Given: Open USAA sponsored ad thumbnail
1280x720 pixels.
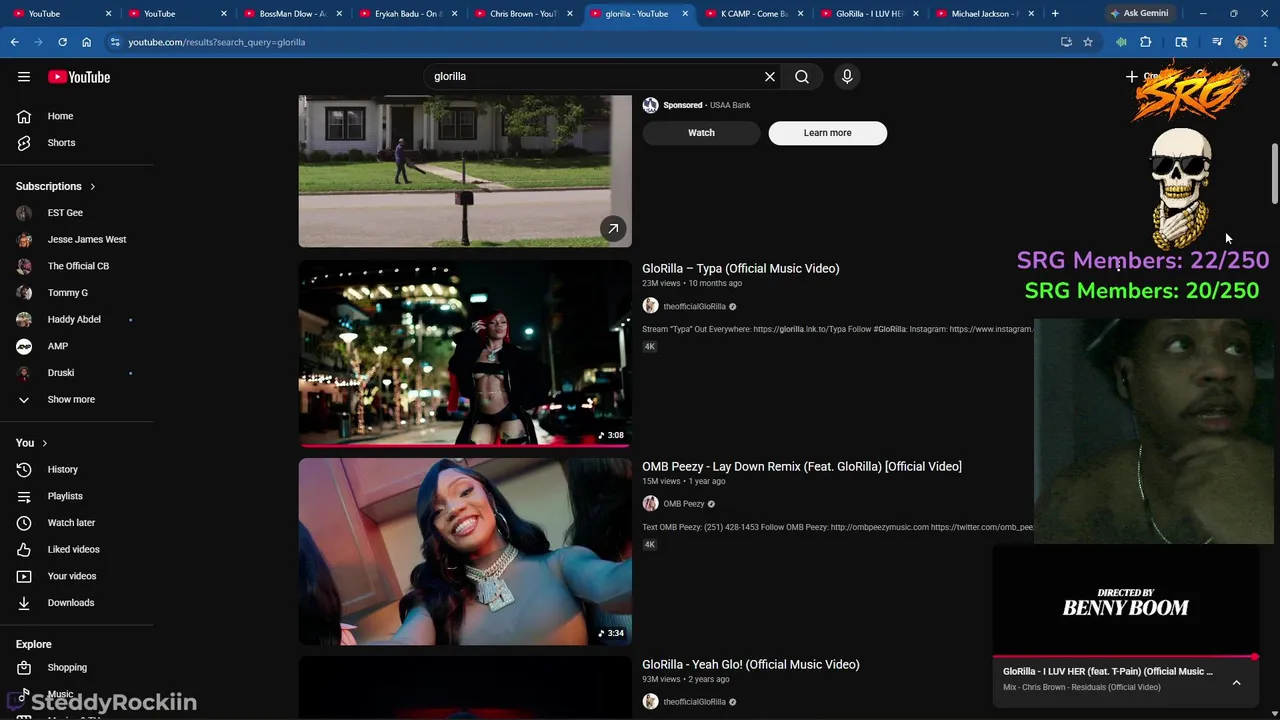Looking at the screenshot, I should pos(465,171).
